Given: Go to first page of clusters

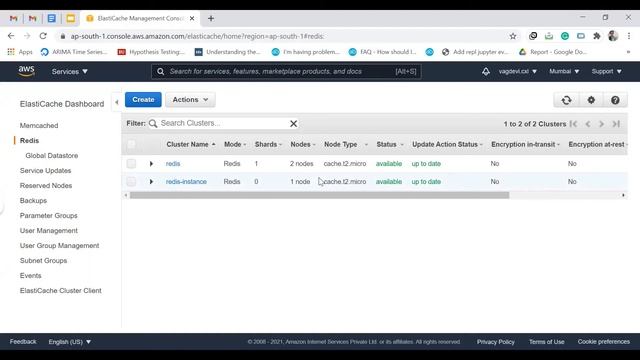Looking at the screenshot, I should (x=573, y=124).
